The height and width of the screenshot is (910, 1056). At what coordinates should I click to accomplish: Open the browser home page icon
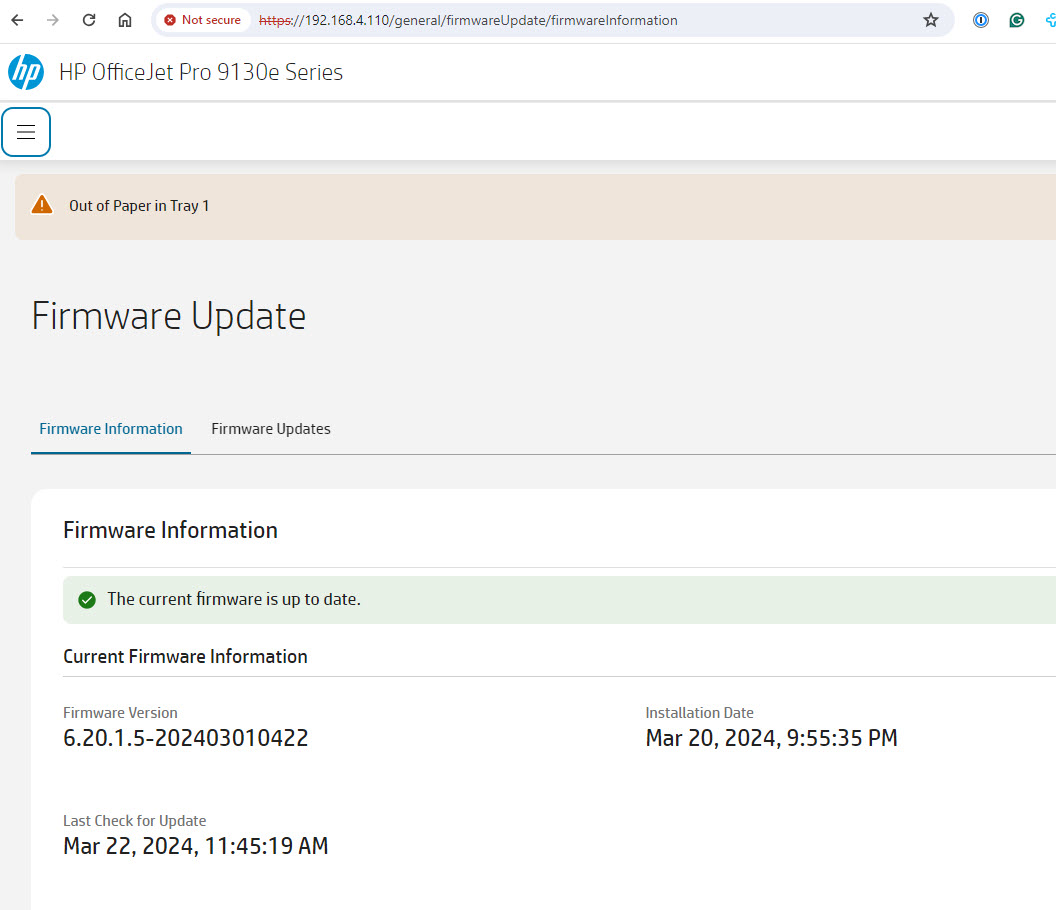pos(125,20)
